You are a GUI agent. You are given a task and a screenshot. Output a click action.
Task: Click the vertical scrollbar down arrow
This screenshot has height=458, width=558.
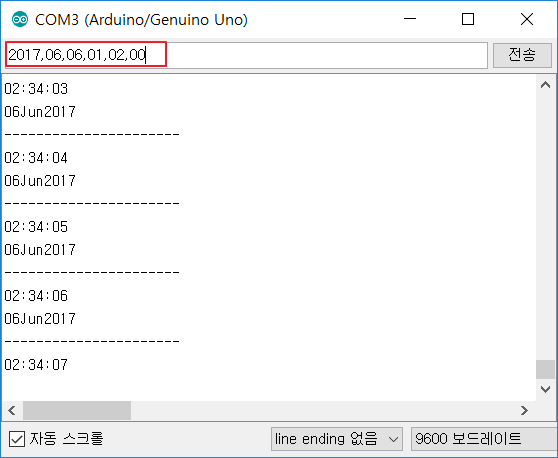(x=546, y=389)
